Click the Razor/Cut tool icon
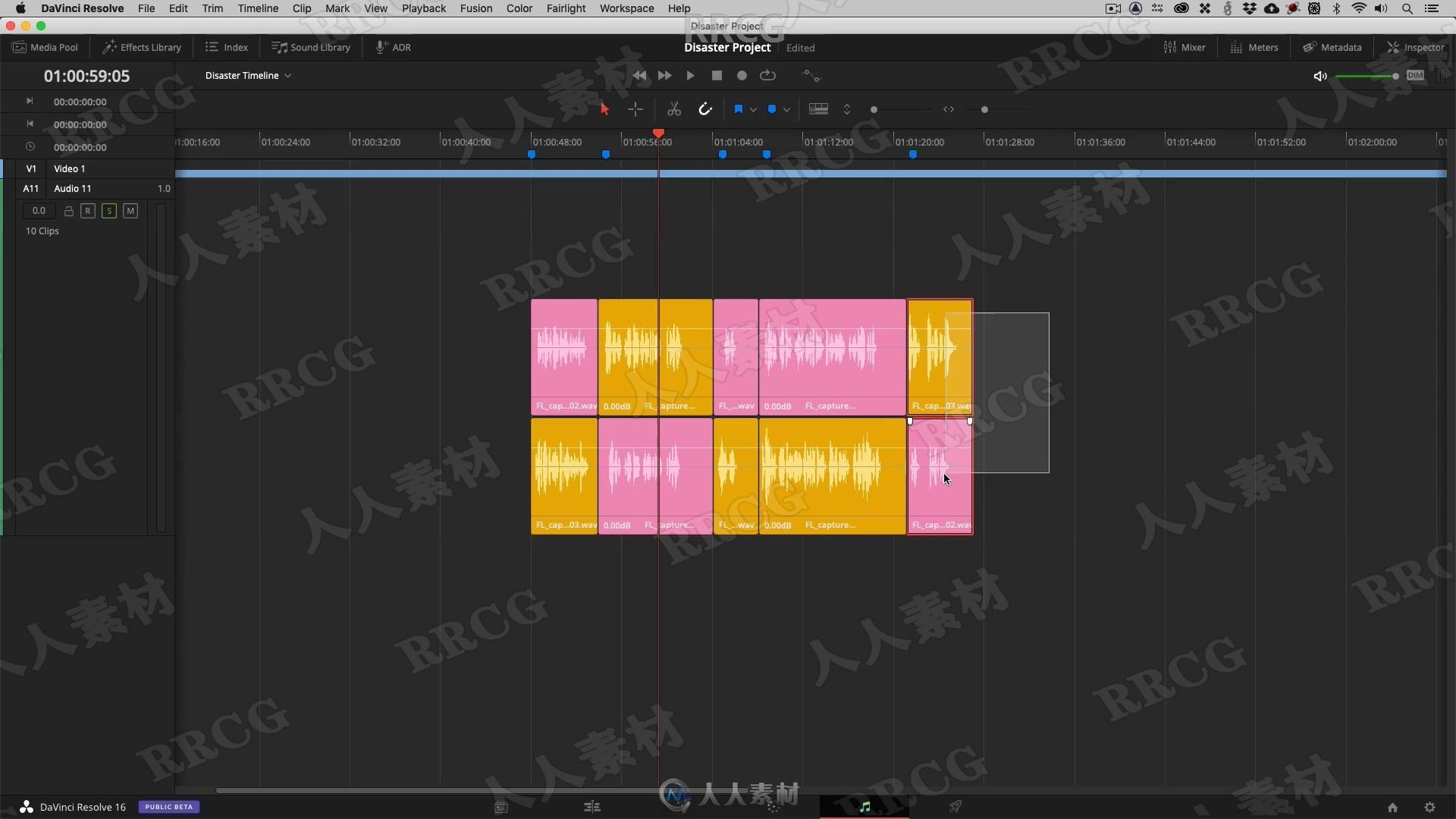1456x819 pixels. (675, 109)
